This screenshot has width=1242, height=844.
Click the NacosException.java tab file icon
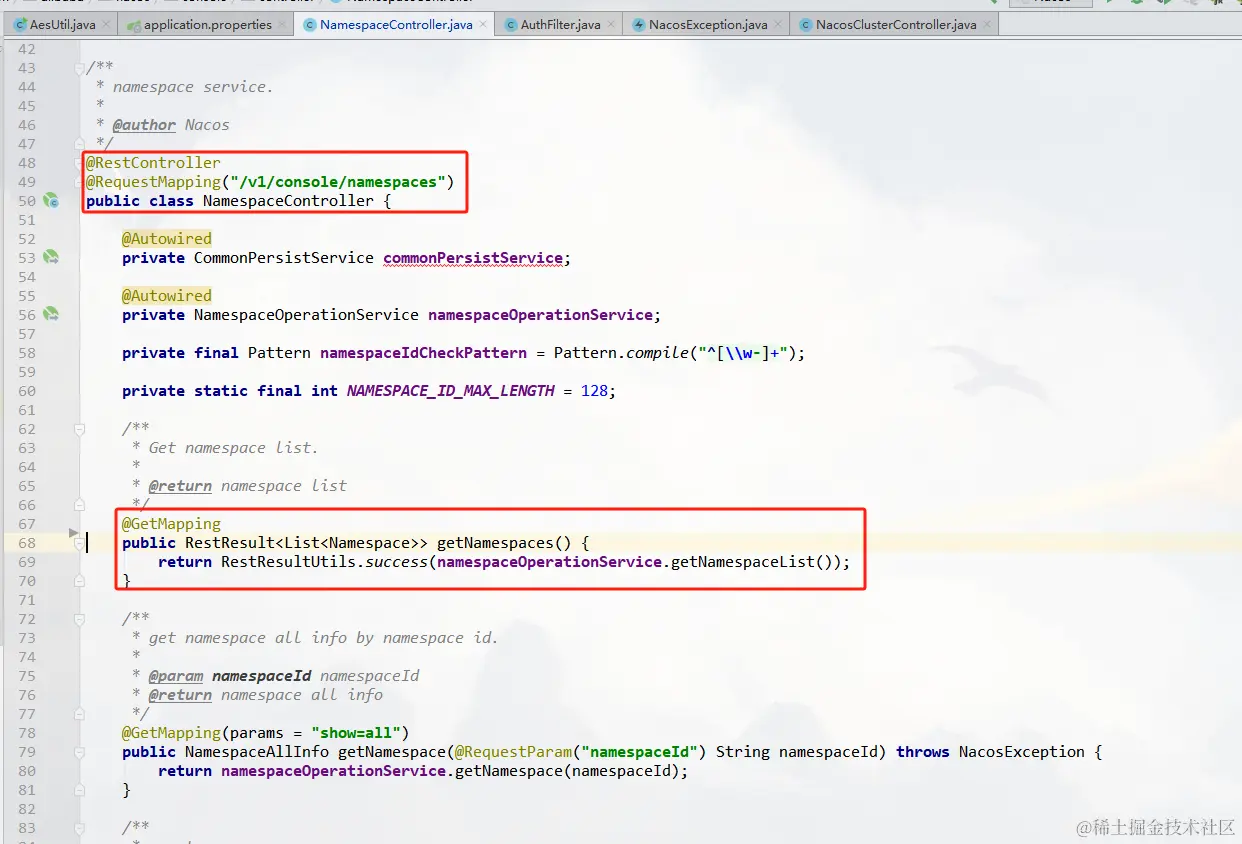tap(639, 24)
